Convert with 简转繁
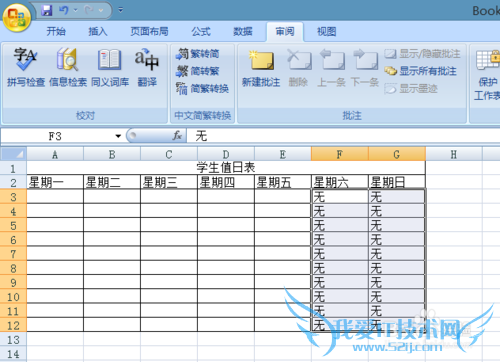 198,71
